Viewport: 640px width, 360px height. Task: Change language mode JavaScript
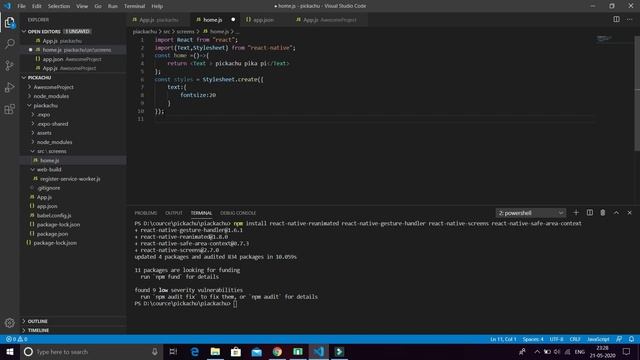[x=598, y=339]
